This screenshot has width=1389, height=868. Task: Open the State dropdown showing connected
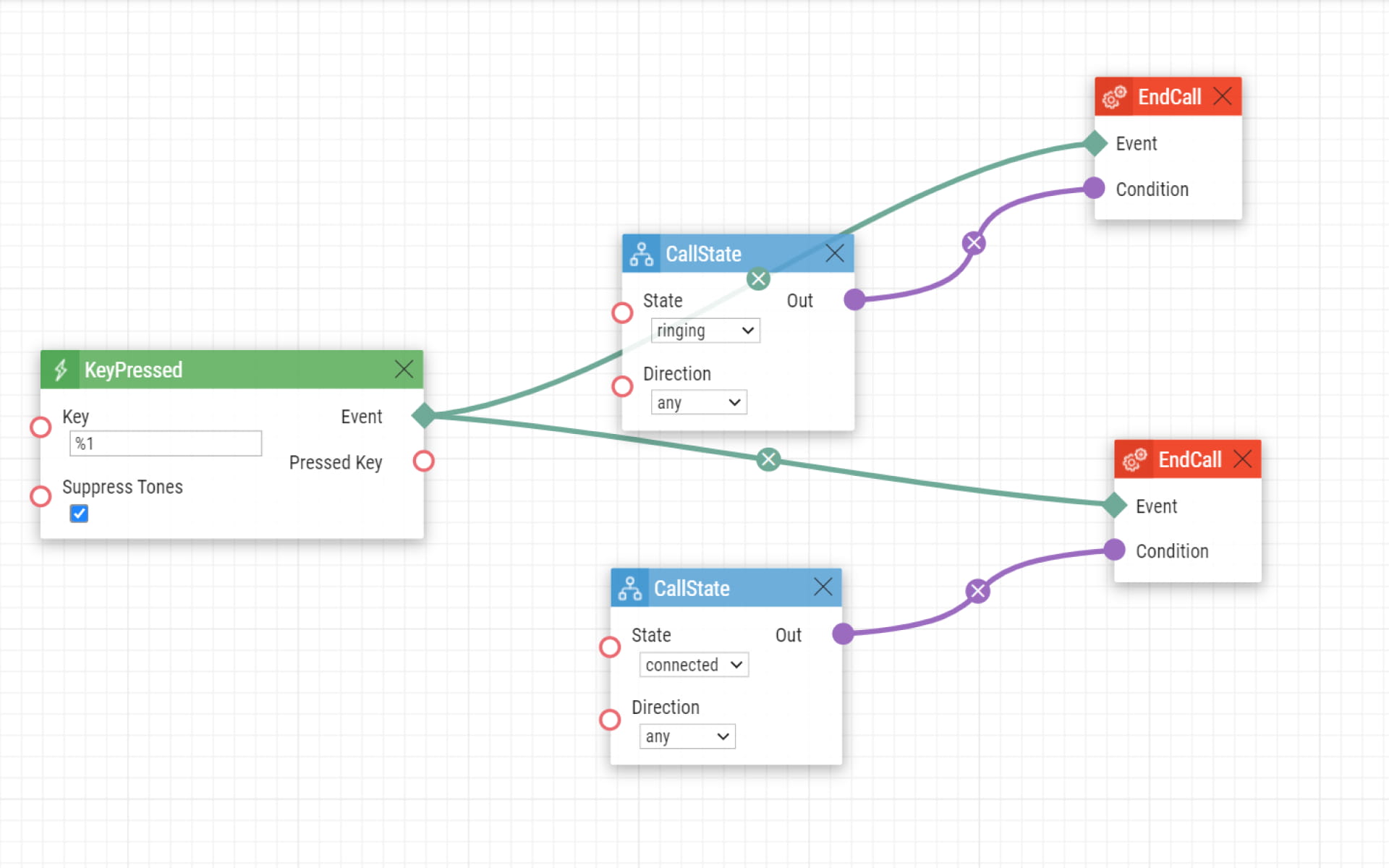694,665
